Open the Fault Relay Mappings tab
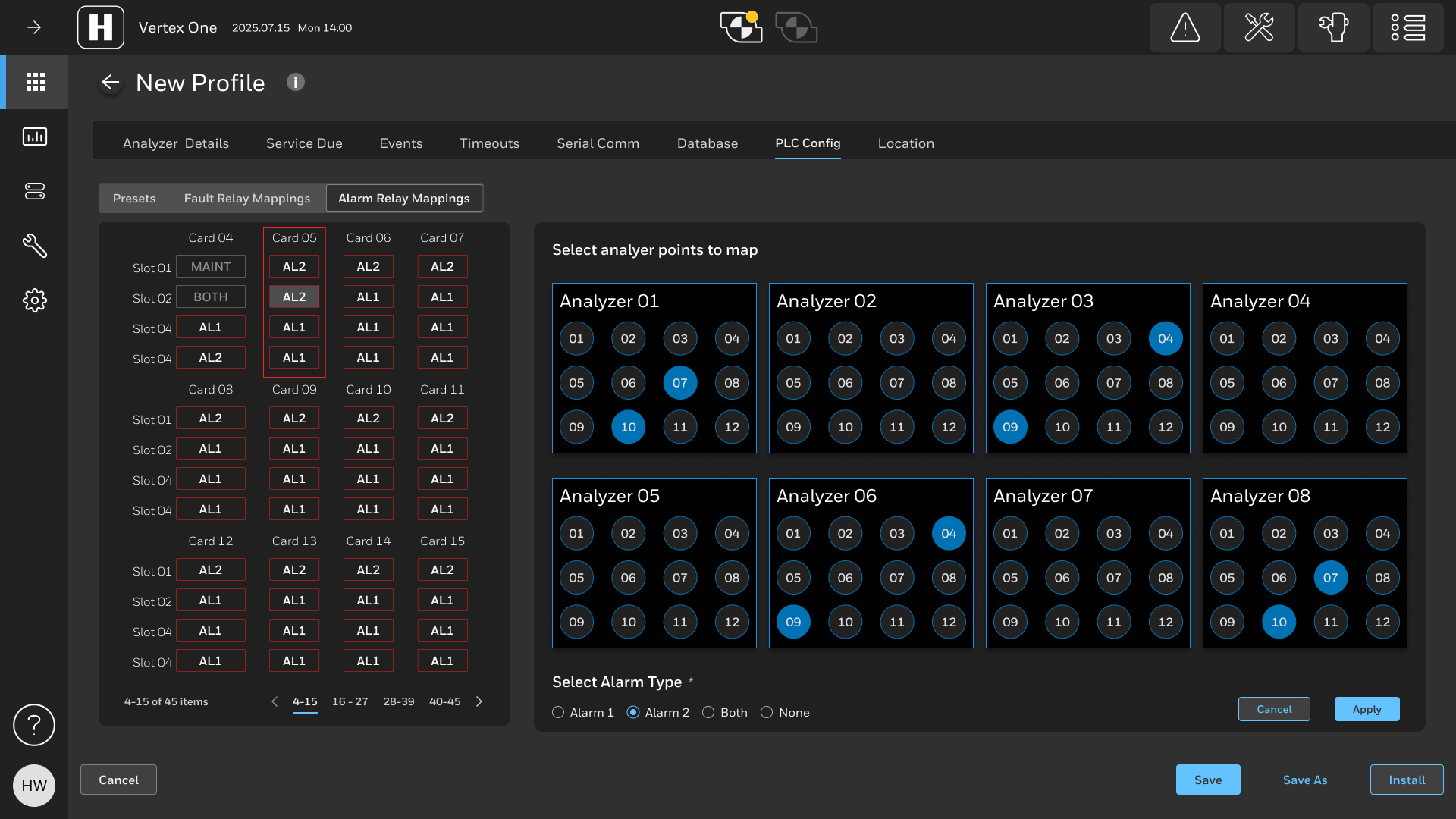The width and height of the screenshot is (1456, 819). [x=247, y=199]
